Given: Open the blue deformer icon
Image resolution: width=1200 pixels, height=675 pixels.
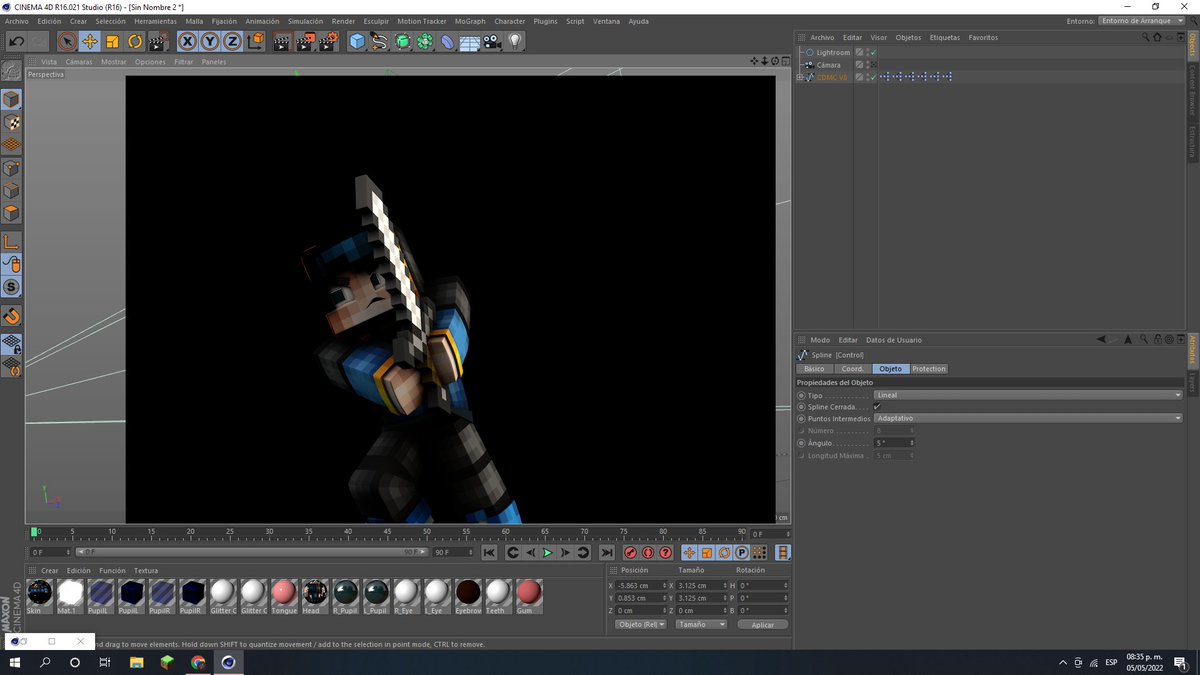Looking at the screenshot, I should point(447,41).
